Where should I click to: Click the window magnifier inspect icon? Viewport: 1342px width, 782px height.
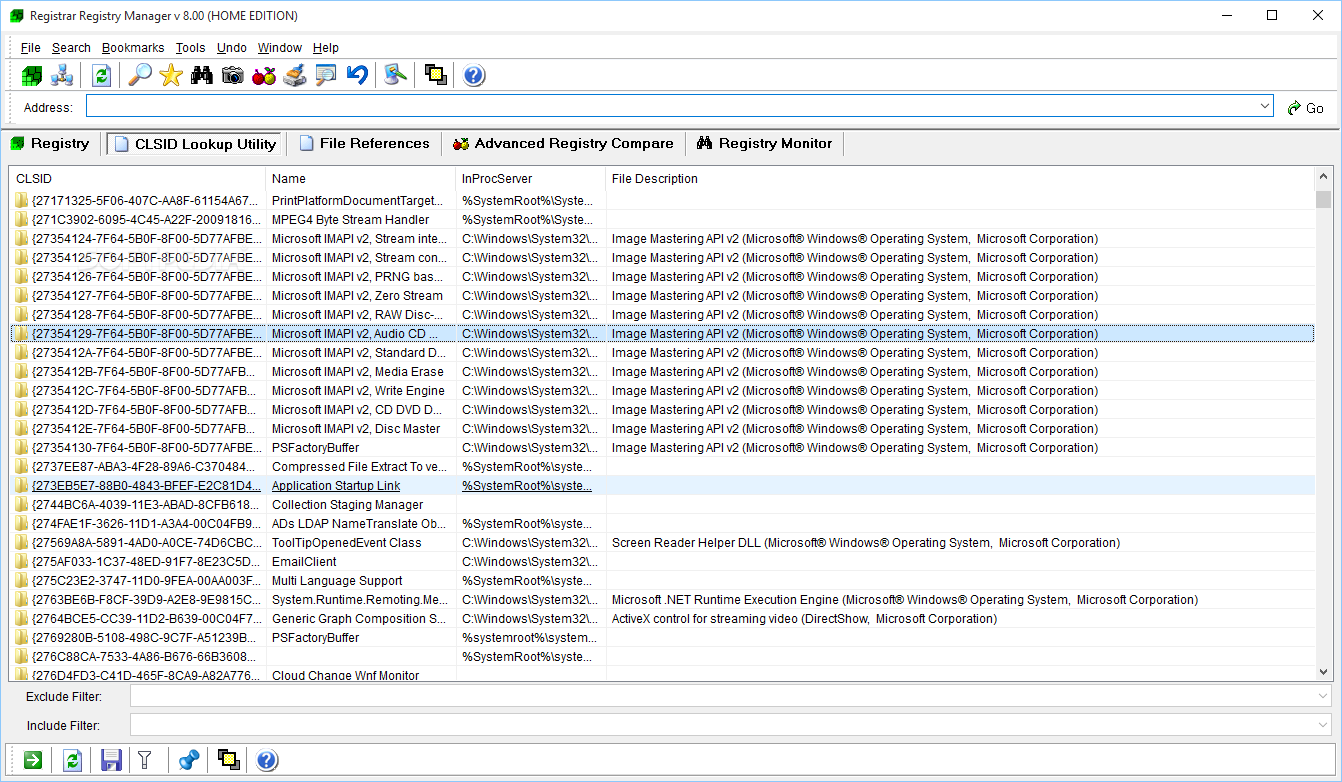click(x=325, y=76)
